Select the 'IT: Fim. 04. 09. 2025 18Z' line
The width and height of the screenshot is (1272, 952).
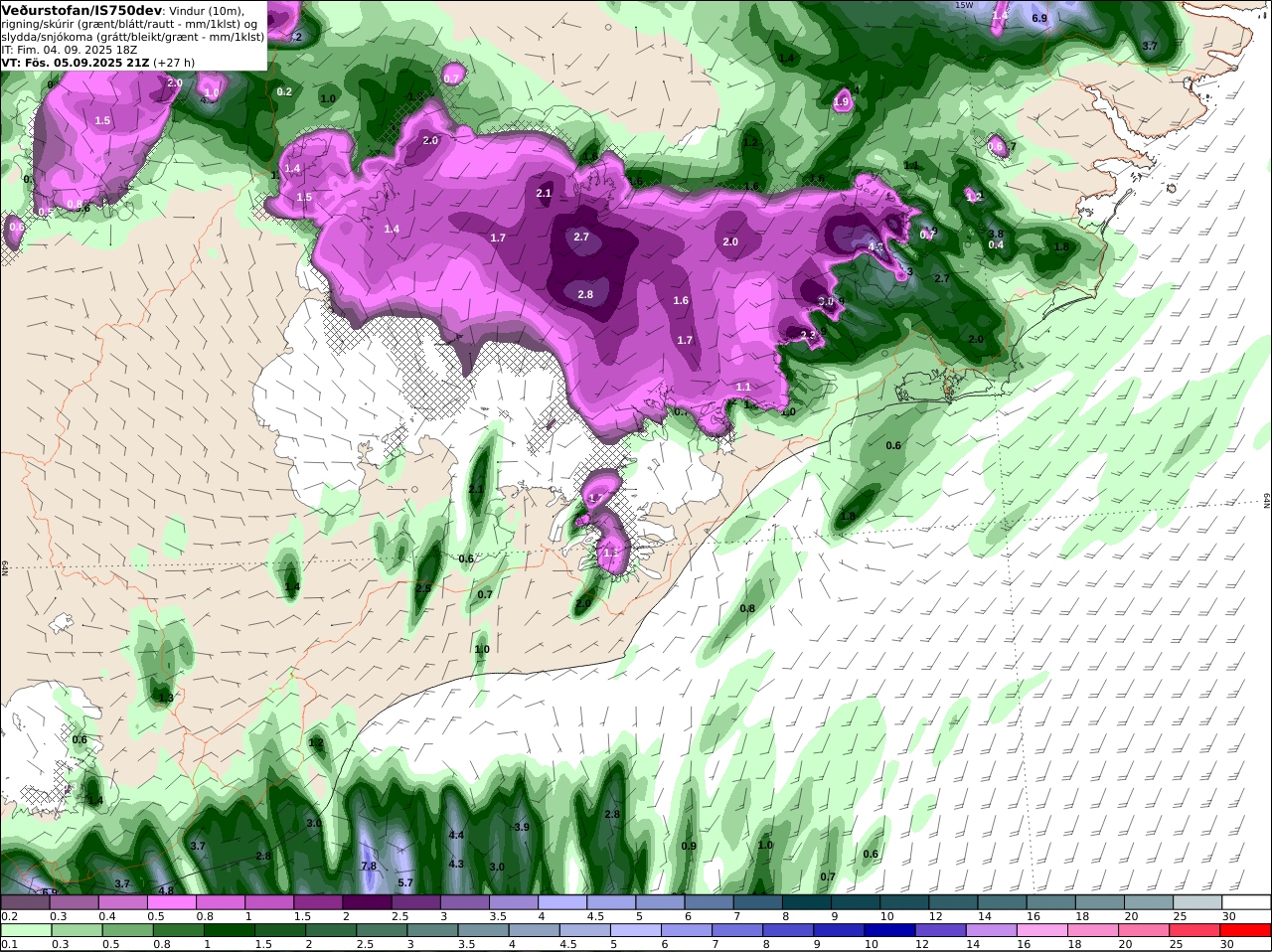point(69,50)
